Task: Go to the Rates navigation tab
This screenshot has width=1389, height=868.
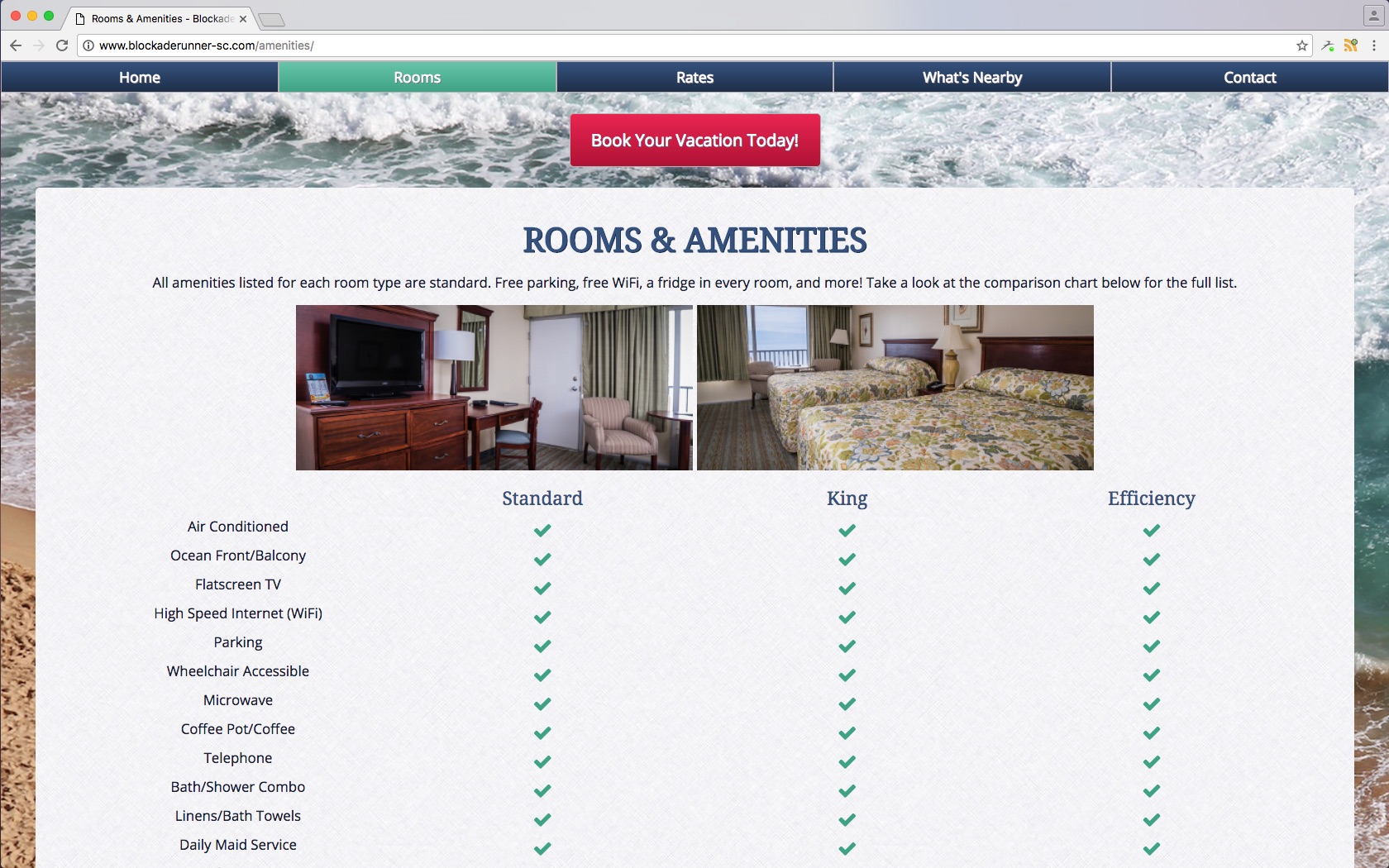Action: coord(694,77)
